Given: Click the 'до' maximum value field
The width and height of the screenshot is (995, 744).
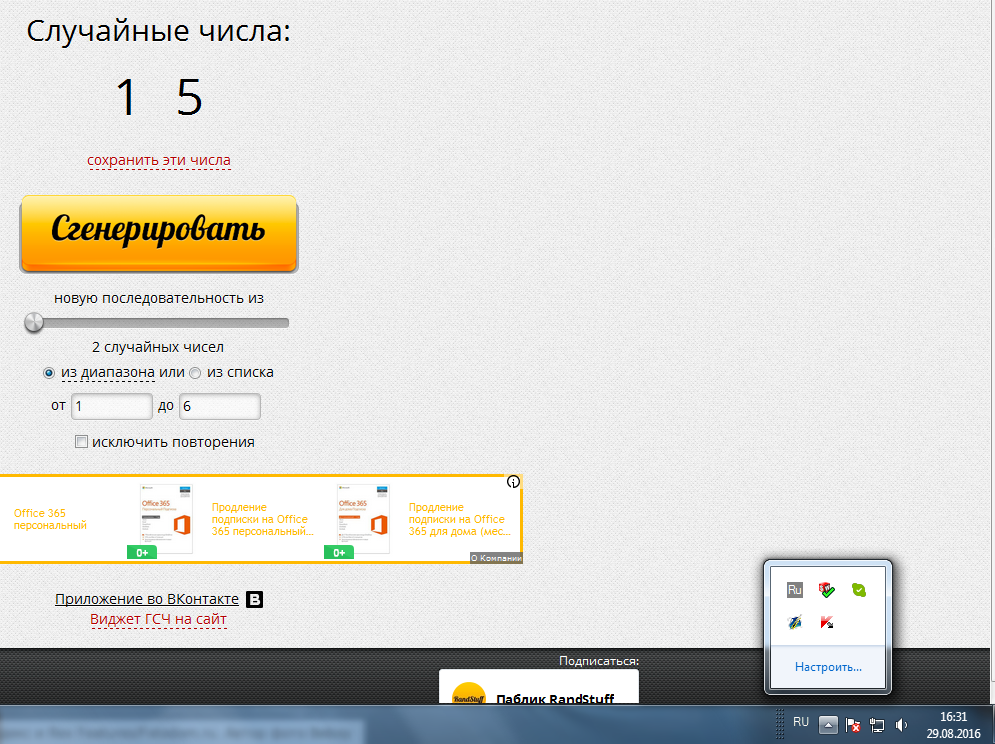Looking at the screenshot, I should [x=219, y=407].
